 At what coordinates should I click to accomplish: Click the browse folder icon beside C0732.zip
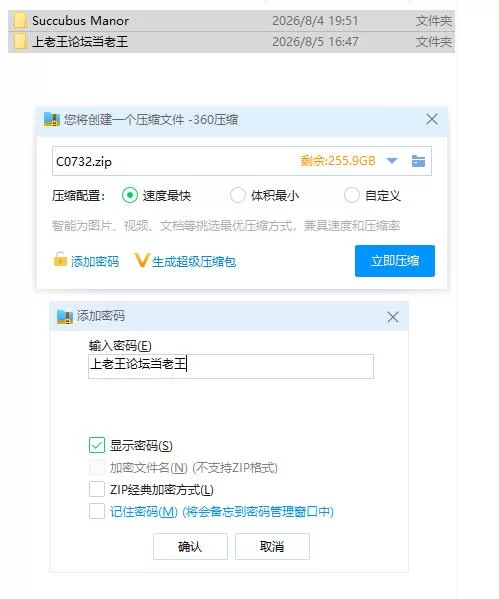418,161
